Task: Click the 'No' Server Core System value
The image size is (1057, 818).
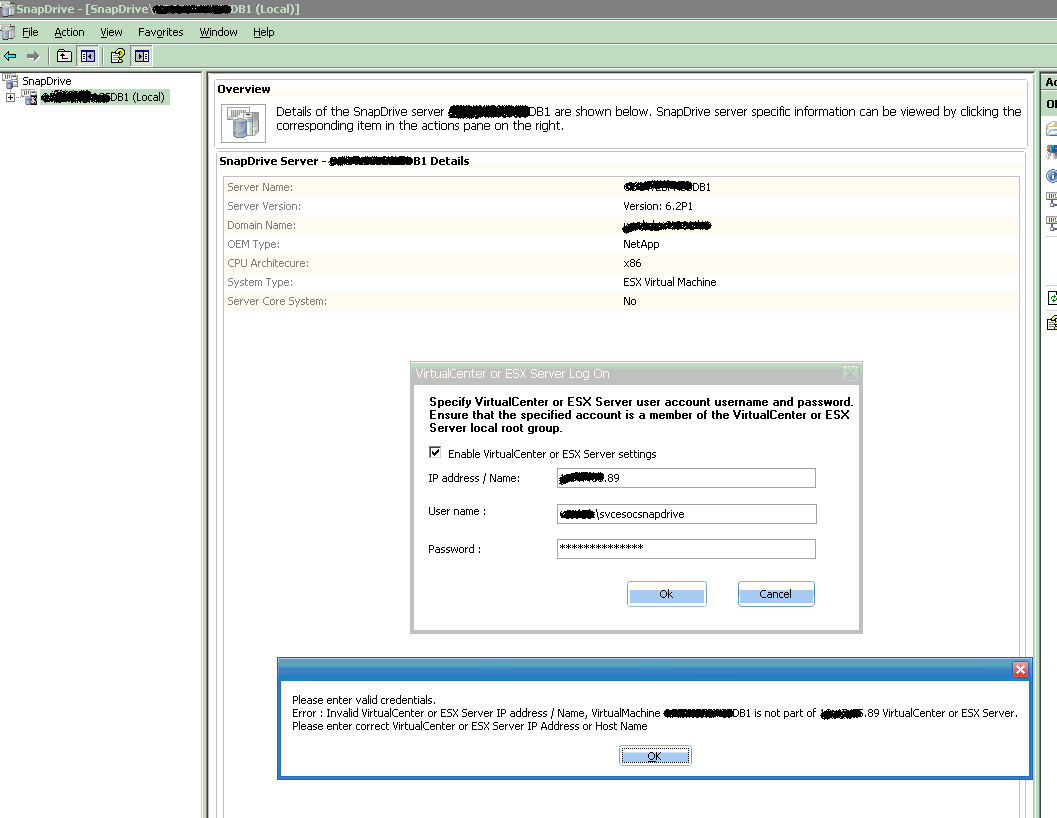Action: (630, 301)
